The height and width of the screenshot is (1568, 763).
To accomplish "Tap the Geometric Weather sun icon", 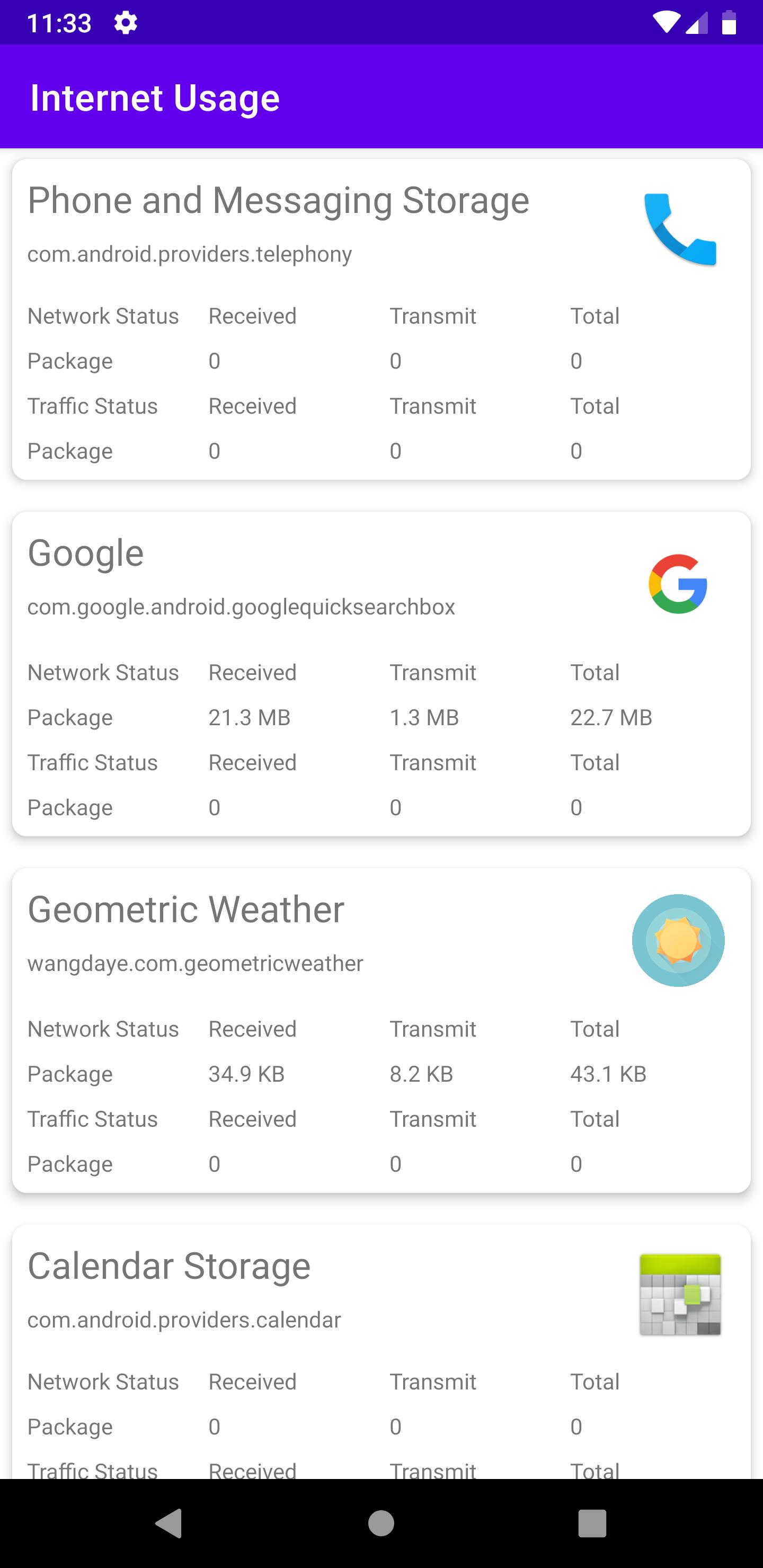I will (678, 940).
